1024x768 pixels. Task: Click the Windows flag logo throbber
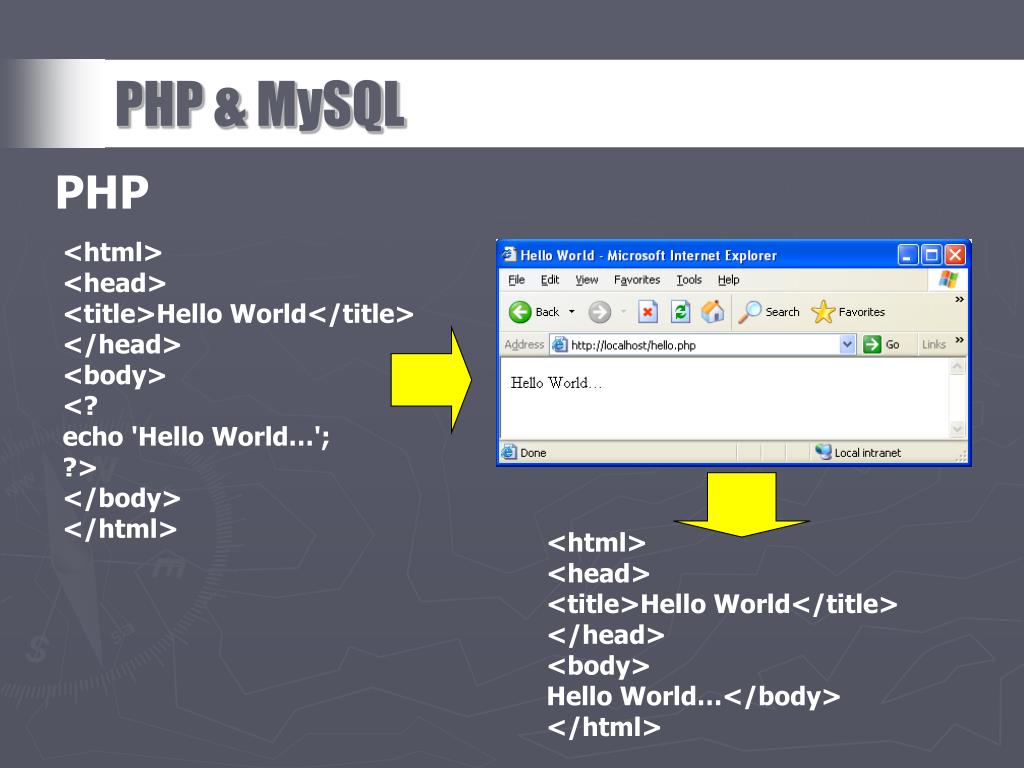click(x=948, y=280)
